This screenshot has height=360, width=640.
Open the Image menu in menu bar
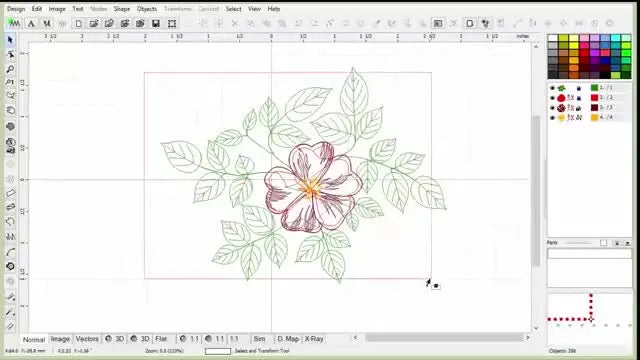57,9
